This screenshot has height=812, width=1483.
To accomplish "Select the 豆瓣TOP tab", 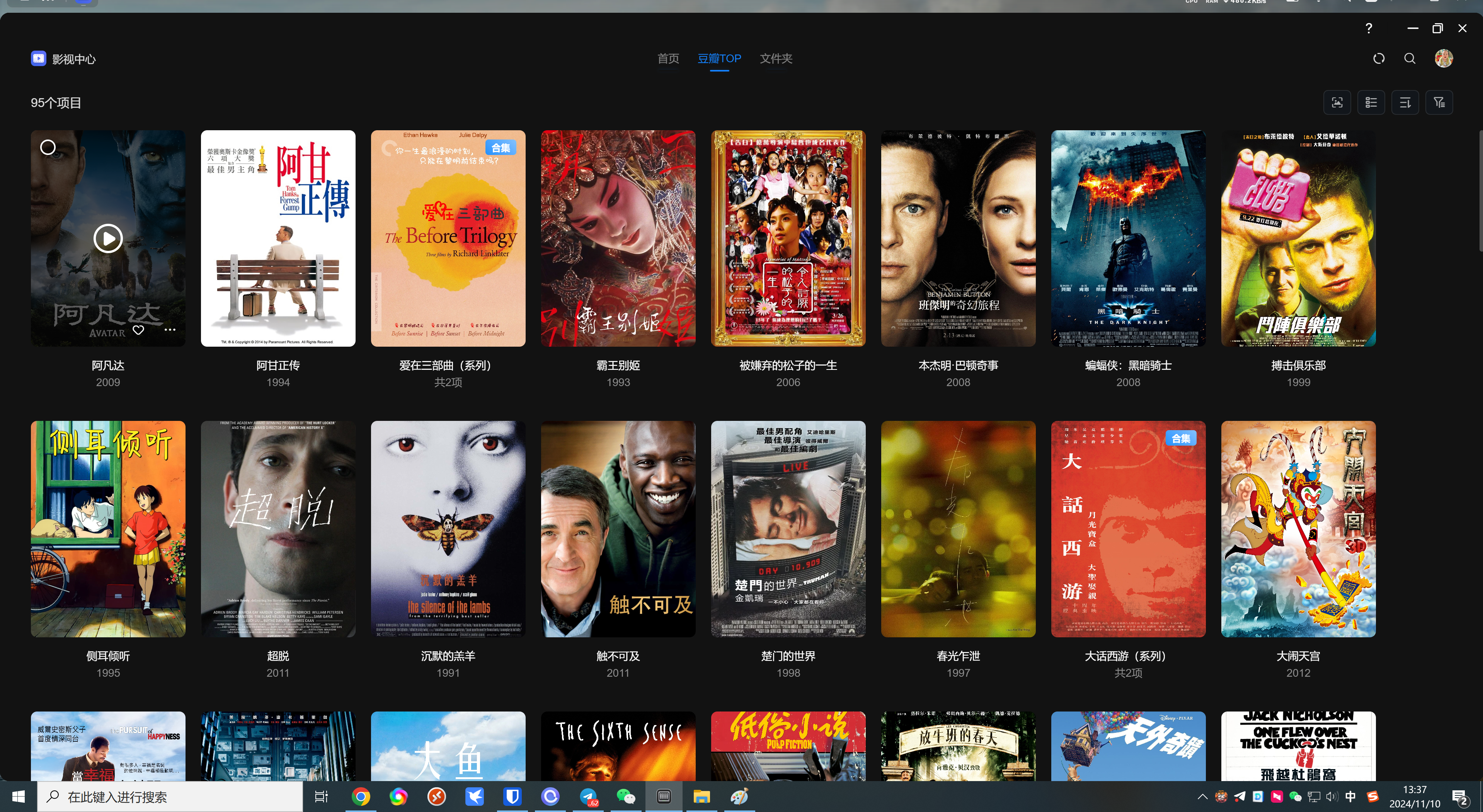I will click(x=719, y=59).
